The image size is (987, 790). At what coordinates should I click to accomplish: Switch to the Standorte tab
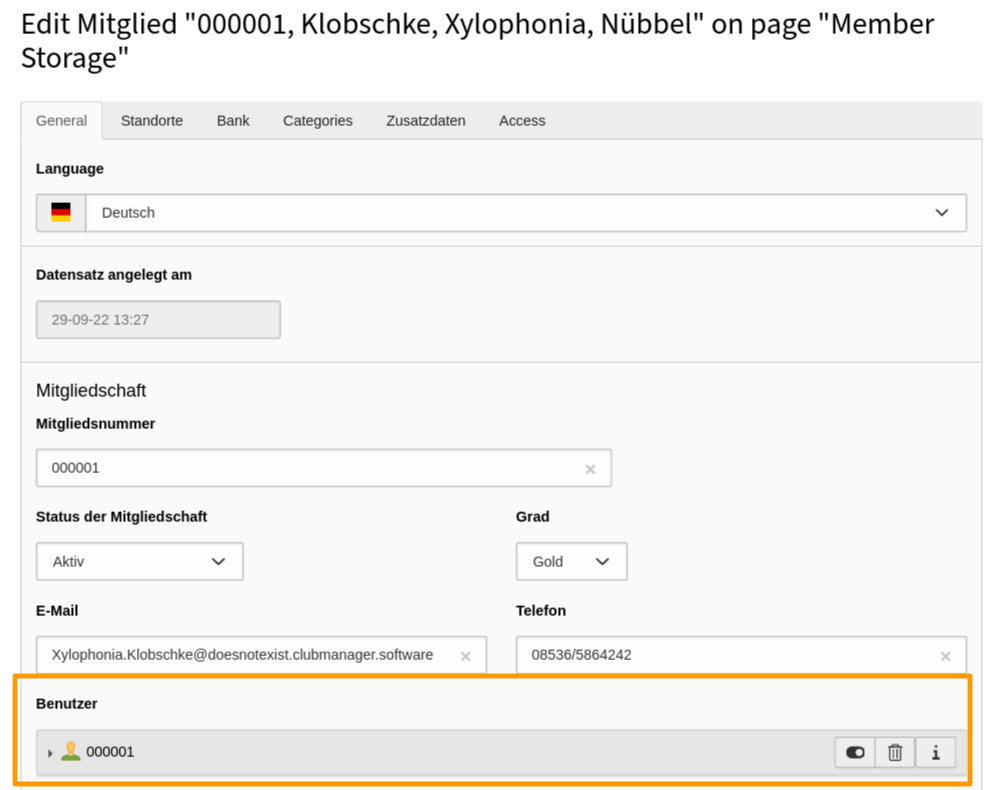[152, 120]
